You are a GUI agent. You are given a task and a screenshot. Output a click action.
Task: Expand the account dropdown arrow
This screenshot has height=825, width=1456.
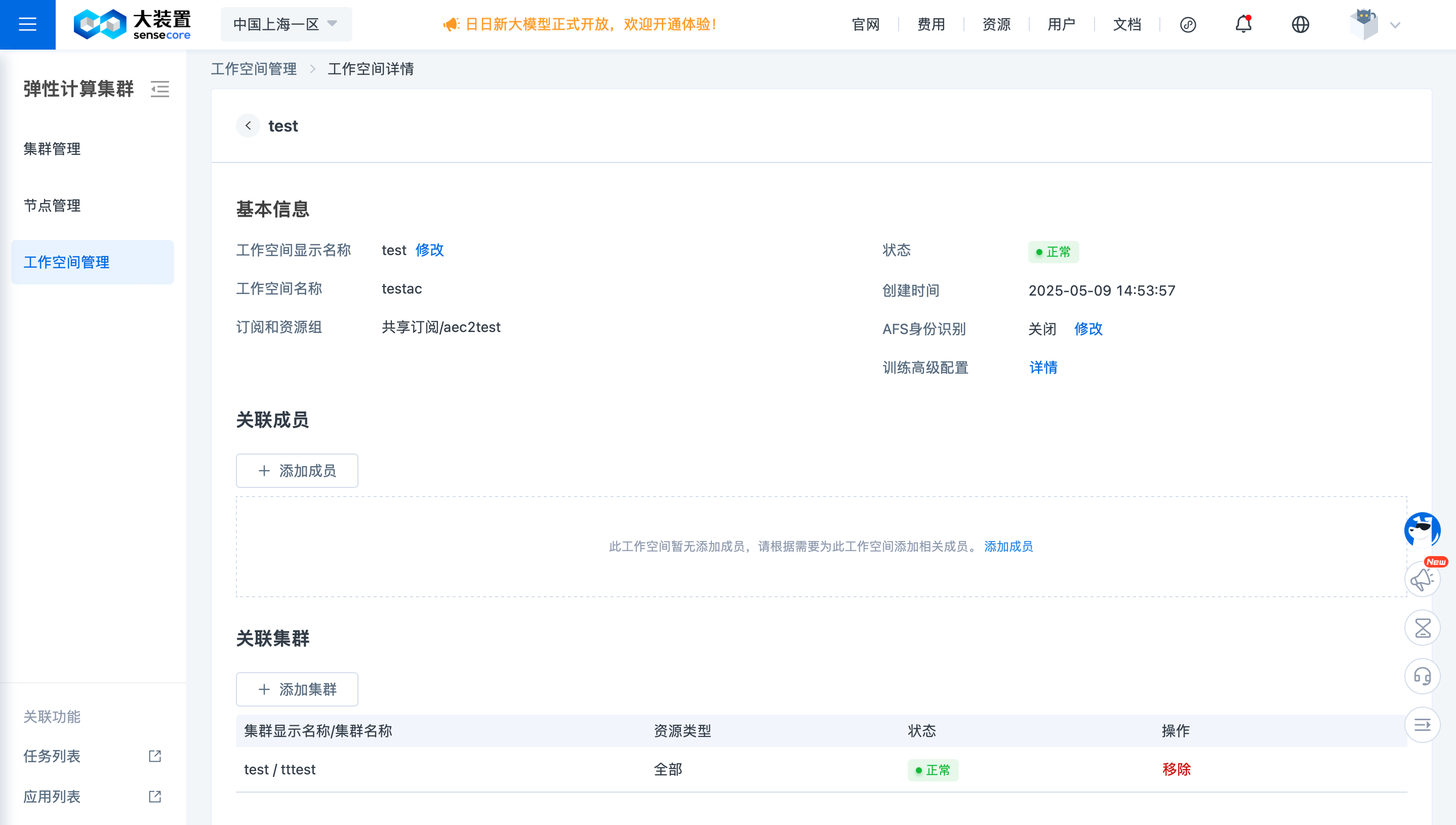[x=1395, y=25]
